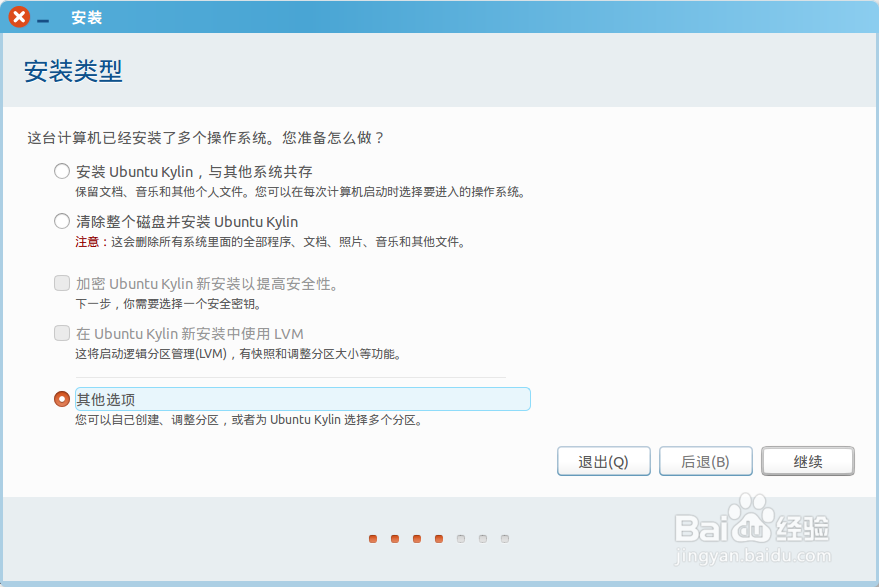
Task: Click the second orange progress step dot
Action: tap(395, 538)
